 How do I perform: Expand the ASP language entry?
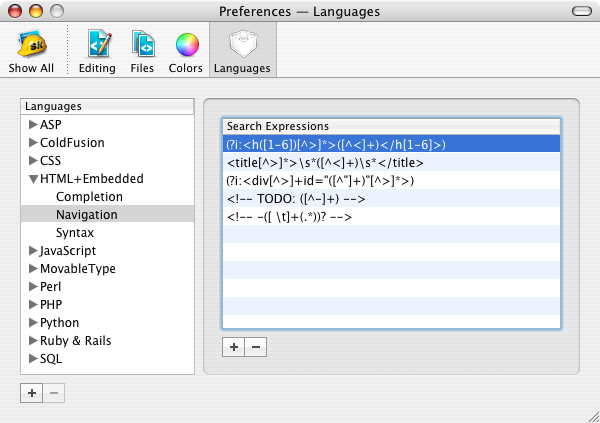tap(33, 125)
